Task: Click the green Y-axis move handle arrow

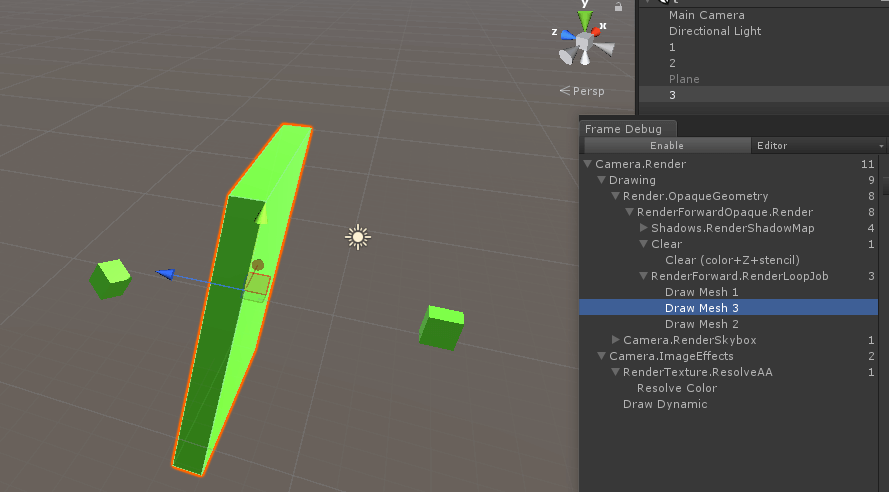Action: (x=261, y=215)
